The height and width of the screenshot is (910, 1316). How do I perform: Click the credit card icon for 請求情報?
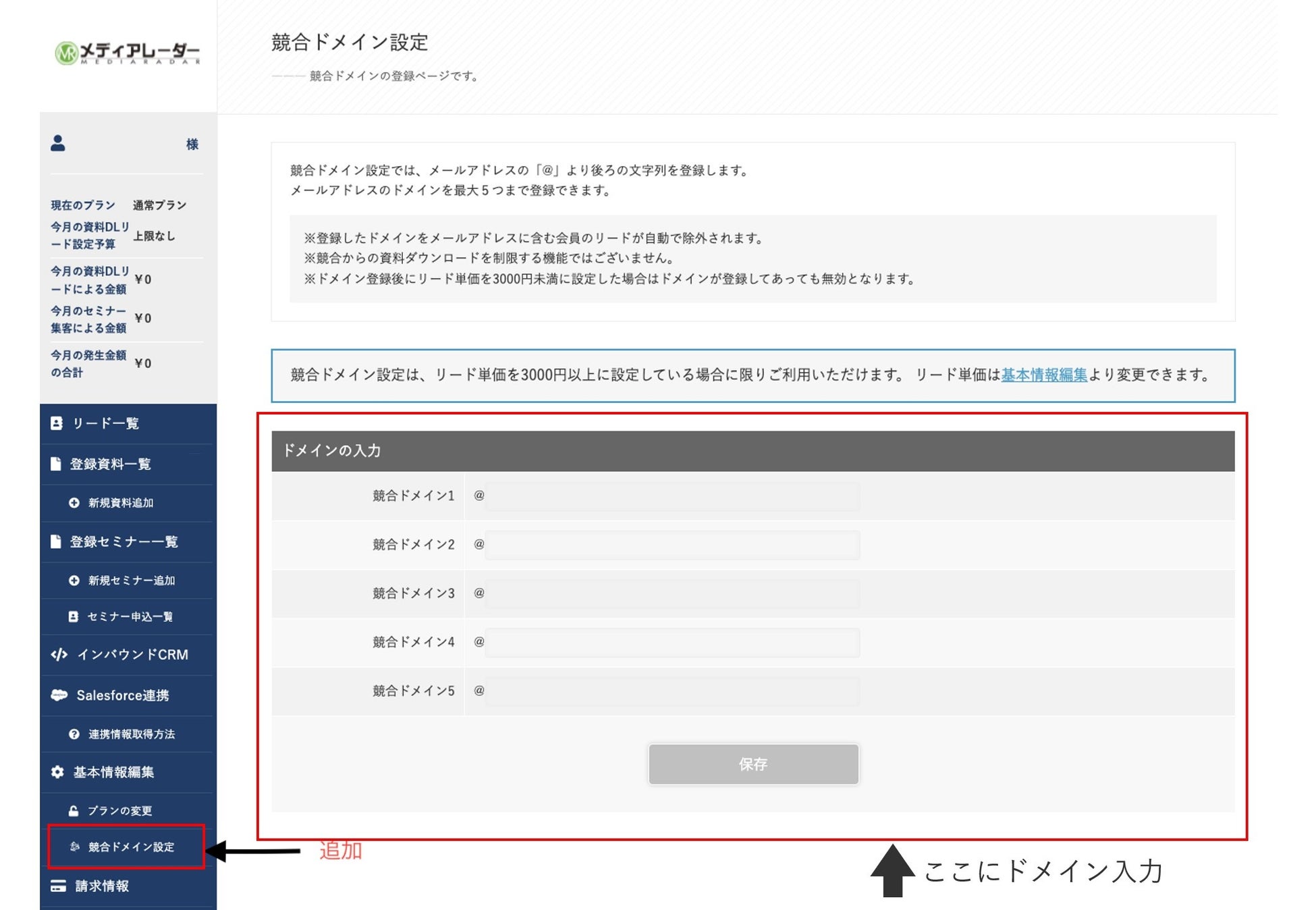(58, 886)
